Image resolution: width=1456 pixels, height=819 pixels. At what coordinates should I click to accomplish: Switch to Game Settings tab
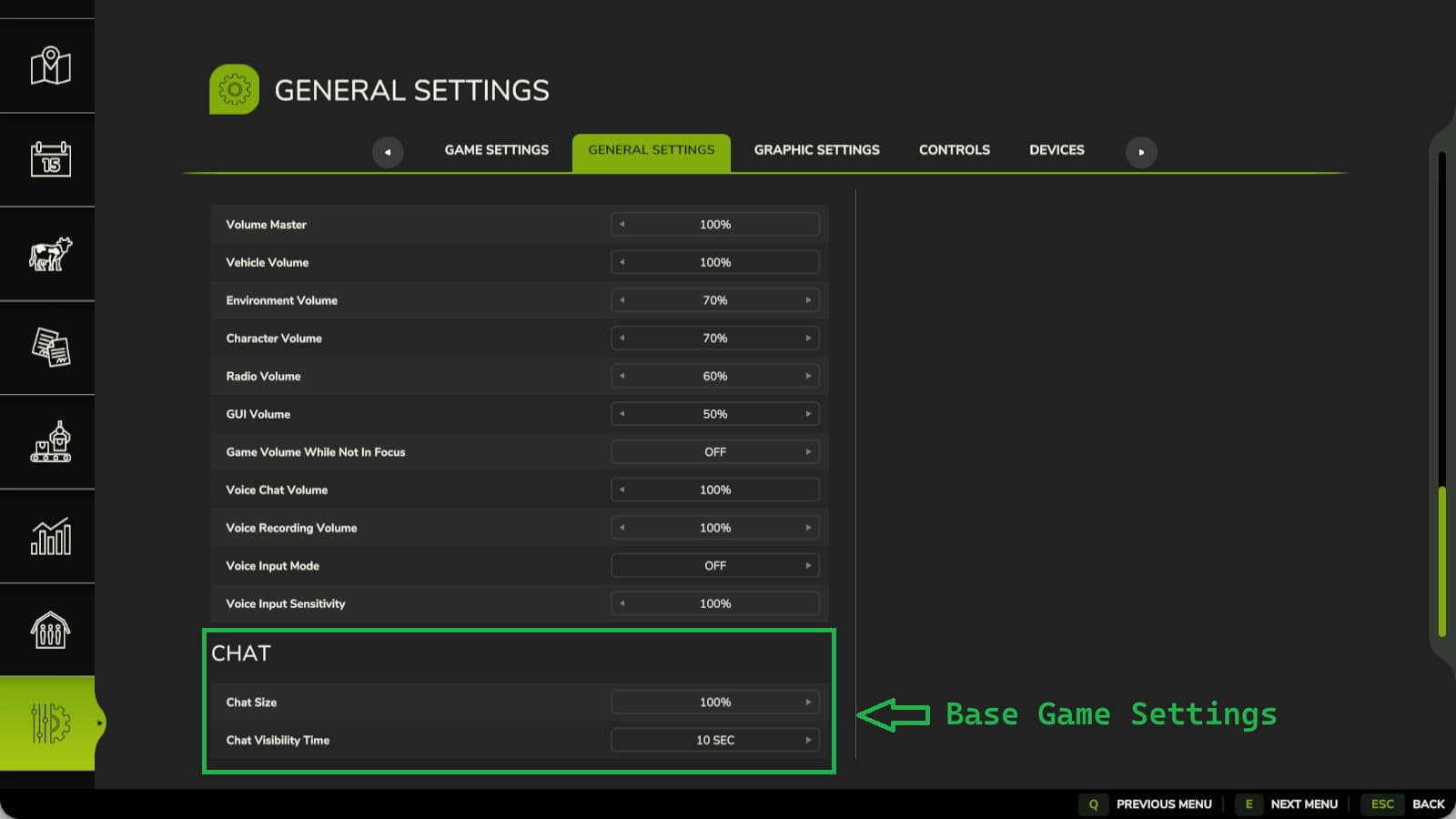click(x=496, y=150)
